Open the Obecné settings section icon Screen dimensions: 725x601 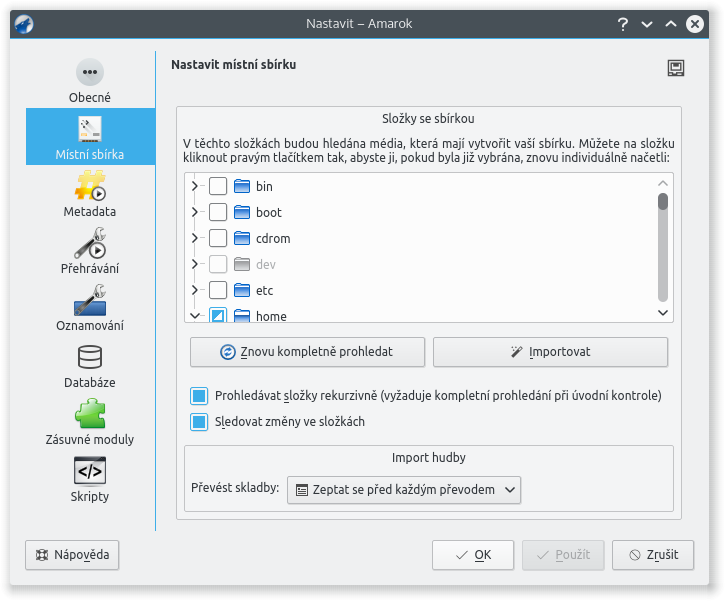(90, 72)
